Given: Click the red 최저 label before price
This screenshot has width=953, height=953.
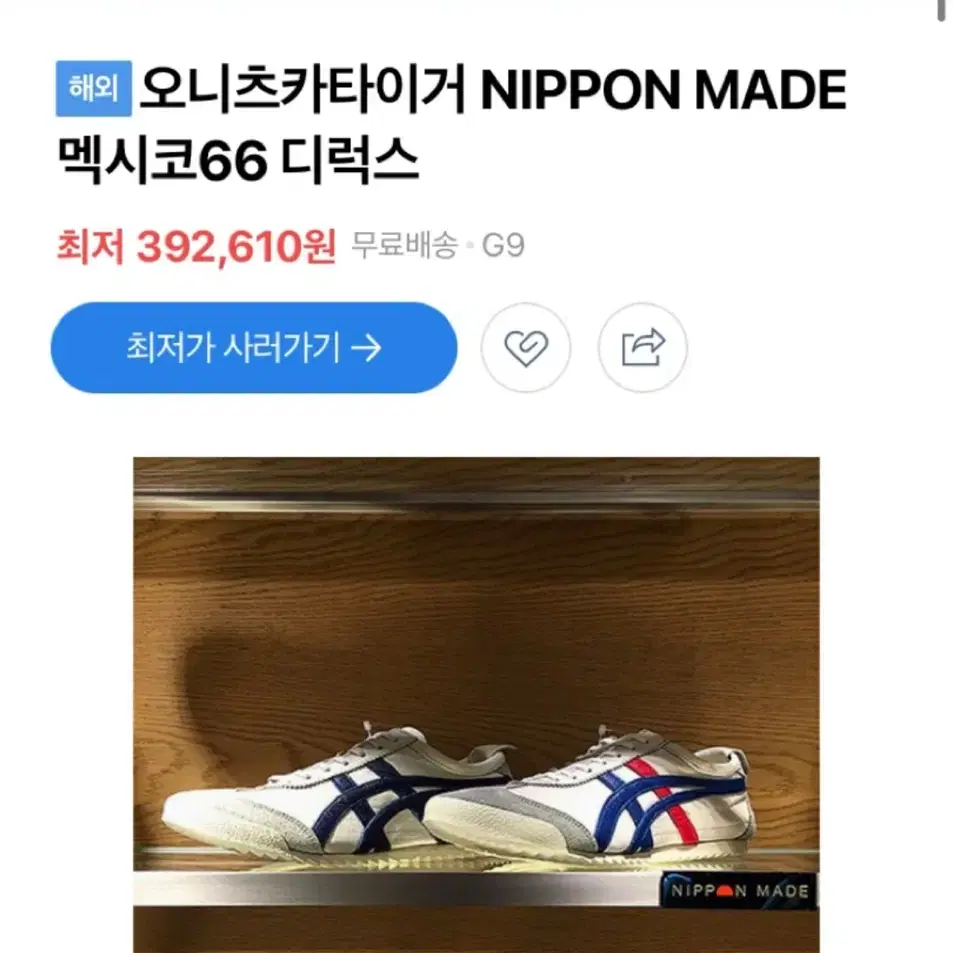Looking at the screenshot, I should pos(91,247).
